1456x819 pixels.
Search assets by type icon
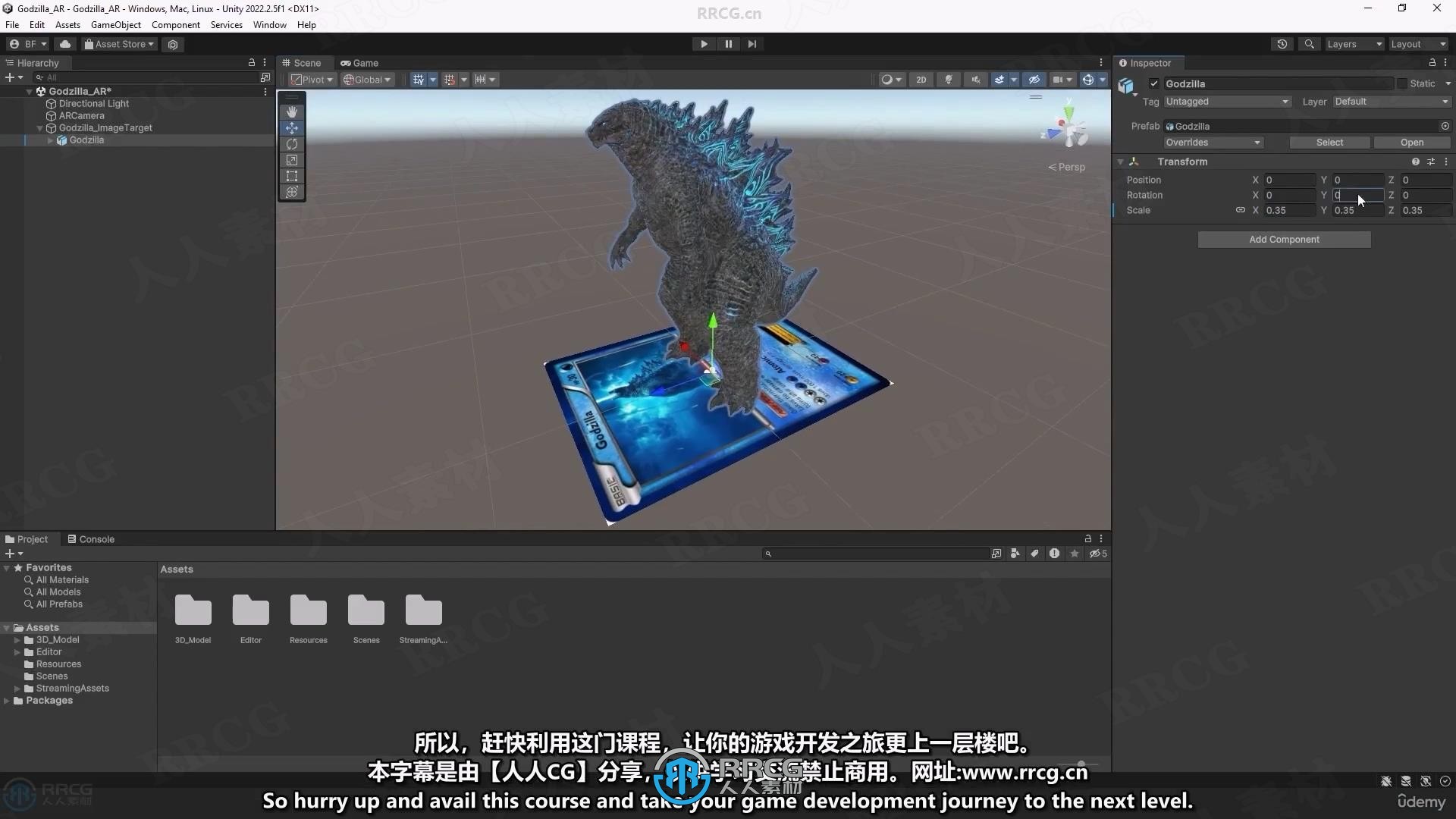[x=1015, y=554]
